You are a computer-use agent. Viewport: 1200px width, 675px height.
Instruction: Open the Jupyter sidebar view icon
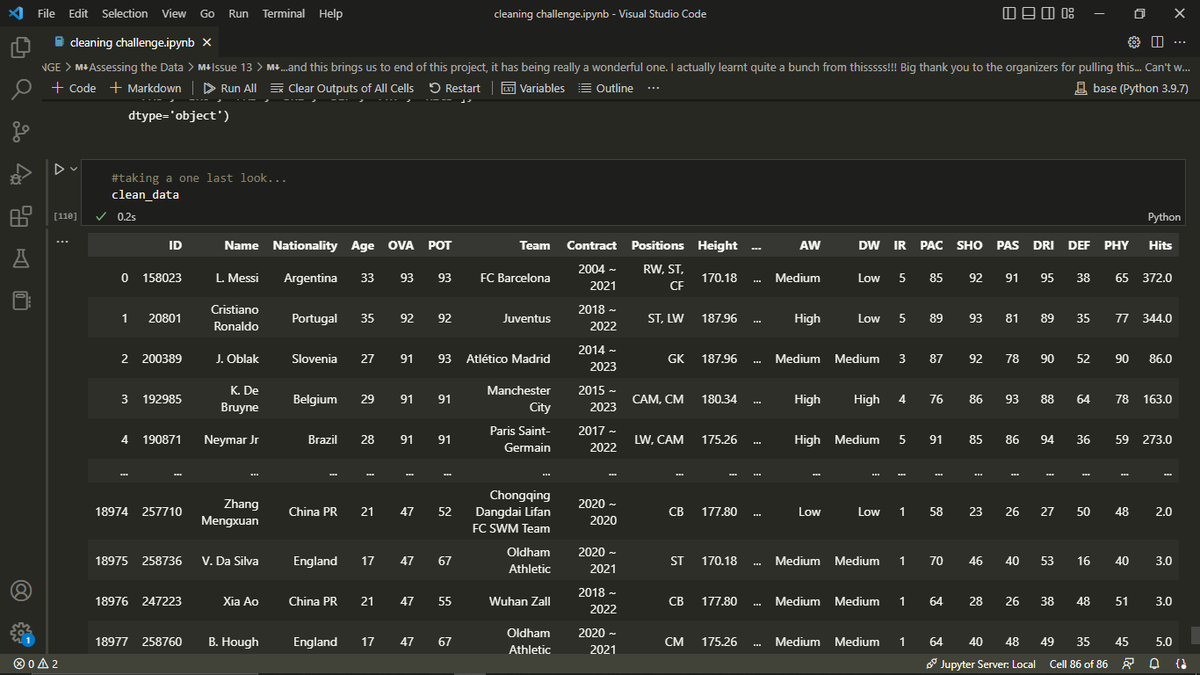(21, 300)
